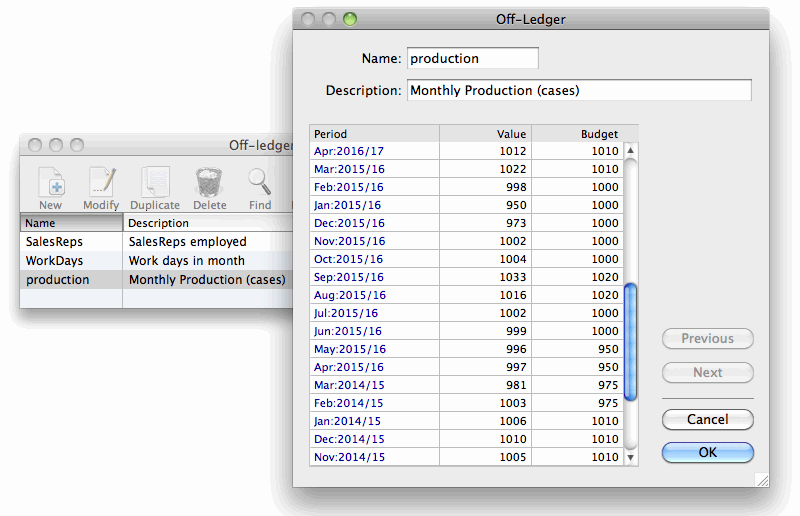
Task: Select the production row in list
Action: coord(156,280)
